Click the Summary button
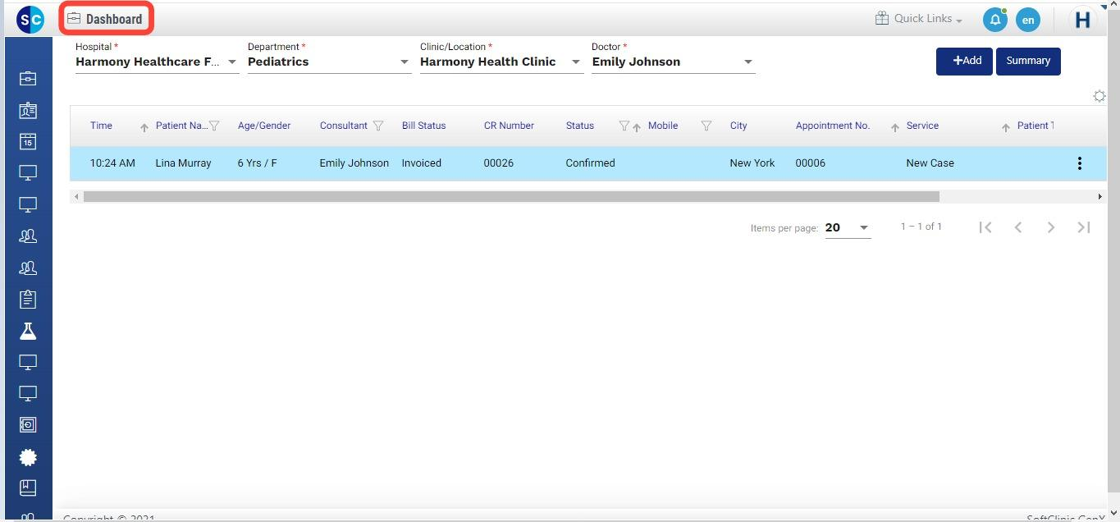The height and width of the screenshot is (522, 1120). pos(1028,61)
